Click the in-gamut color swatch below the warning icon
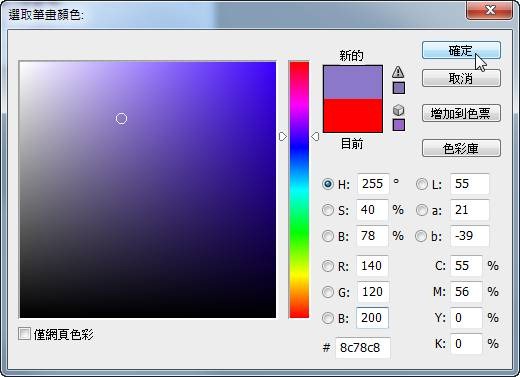This screenshot has height=377, width=520. tap(399, 88)
